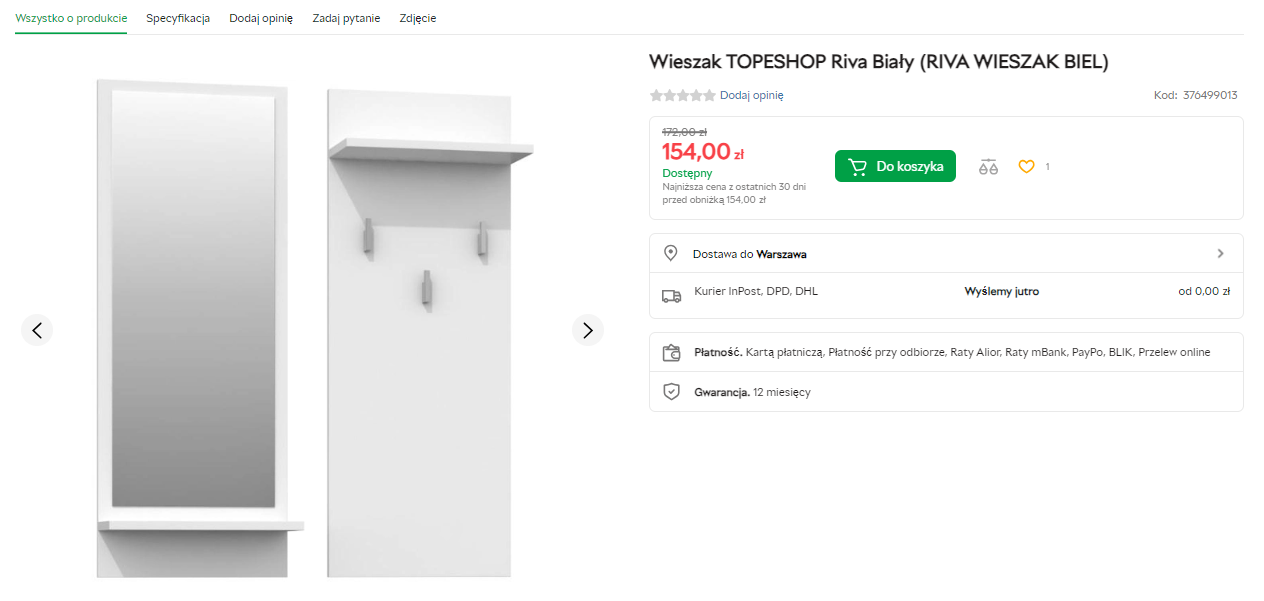Open the Specyfikacja tab

tap(178, 18)
